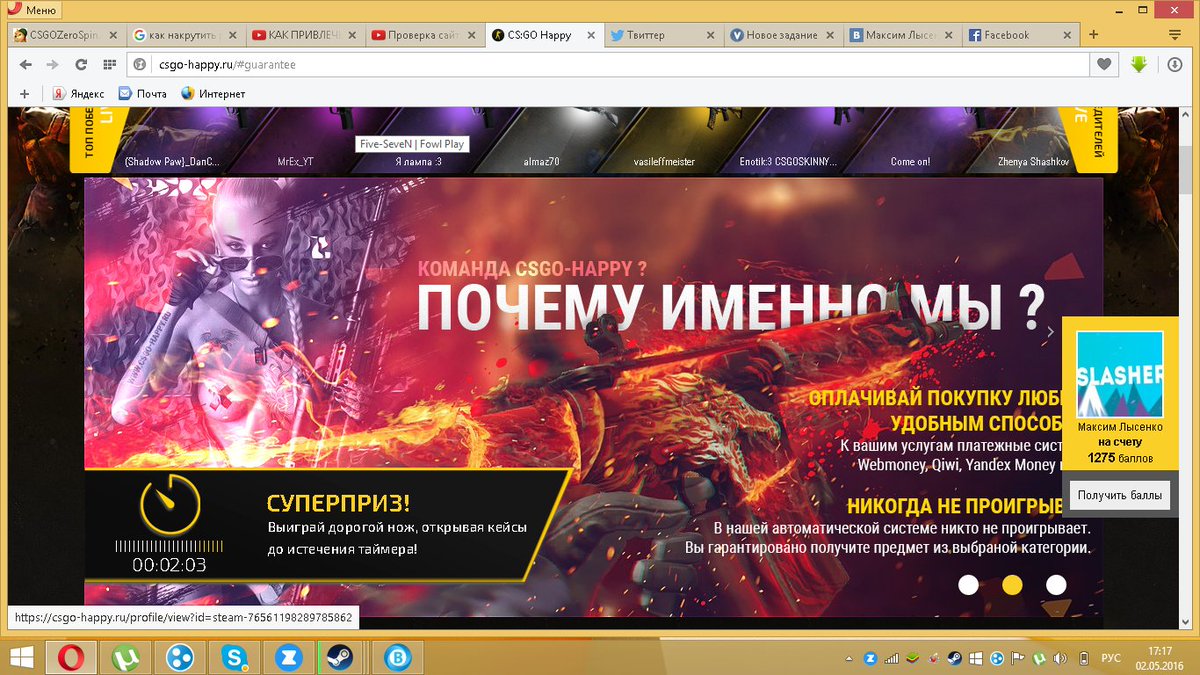Open Zhenya Shashkov winner item
The image size is (1200, 675).
pyautogui.click(x=1033, y=140)
